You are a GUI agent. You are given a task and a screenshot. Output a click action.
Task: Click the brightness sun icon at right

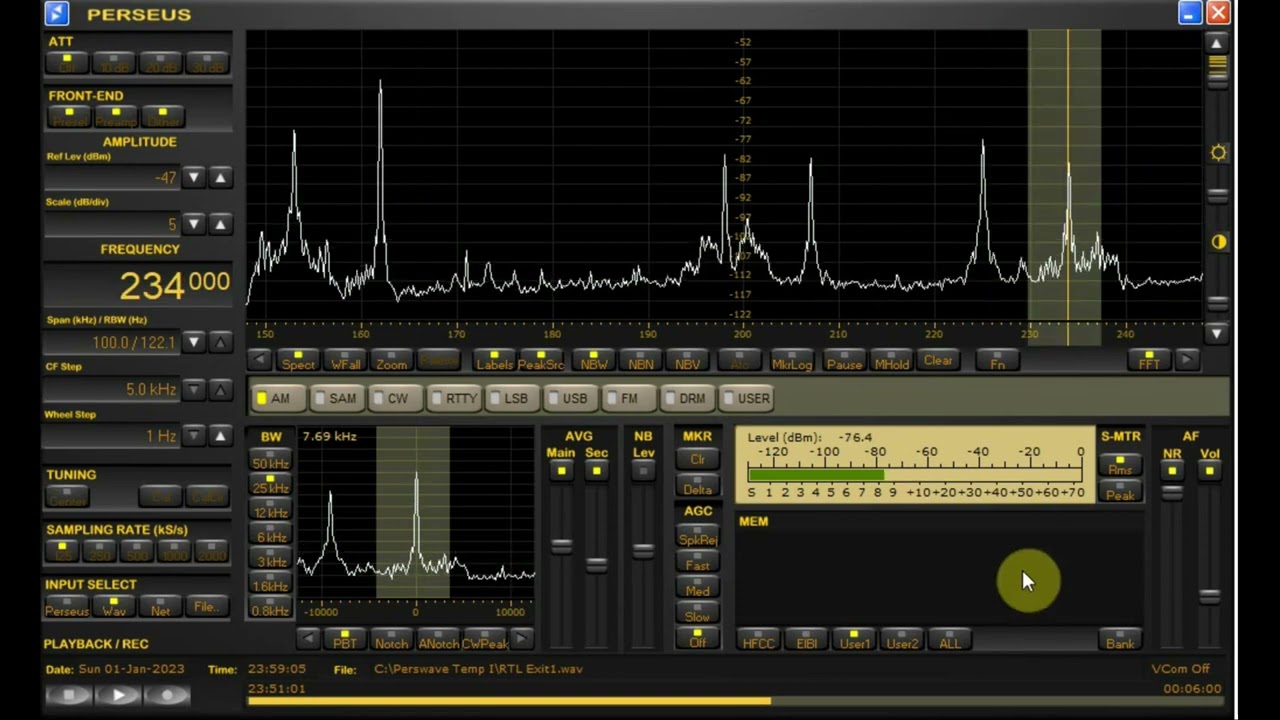click(x=1218, y=153)
